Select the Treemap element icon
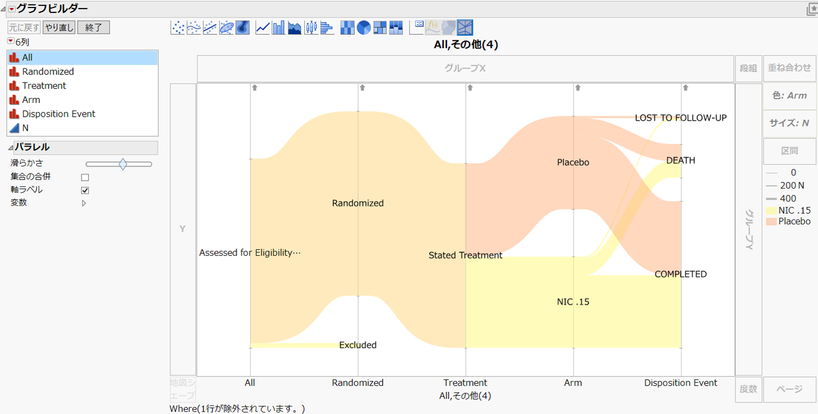 (380, 28)
